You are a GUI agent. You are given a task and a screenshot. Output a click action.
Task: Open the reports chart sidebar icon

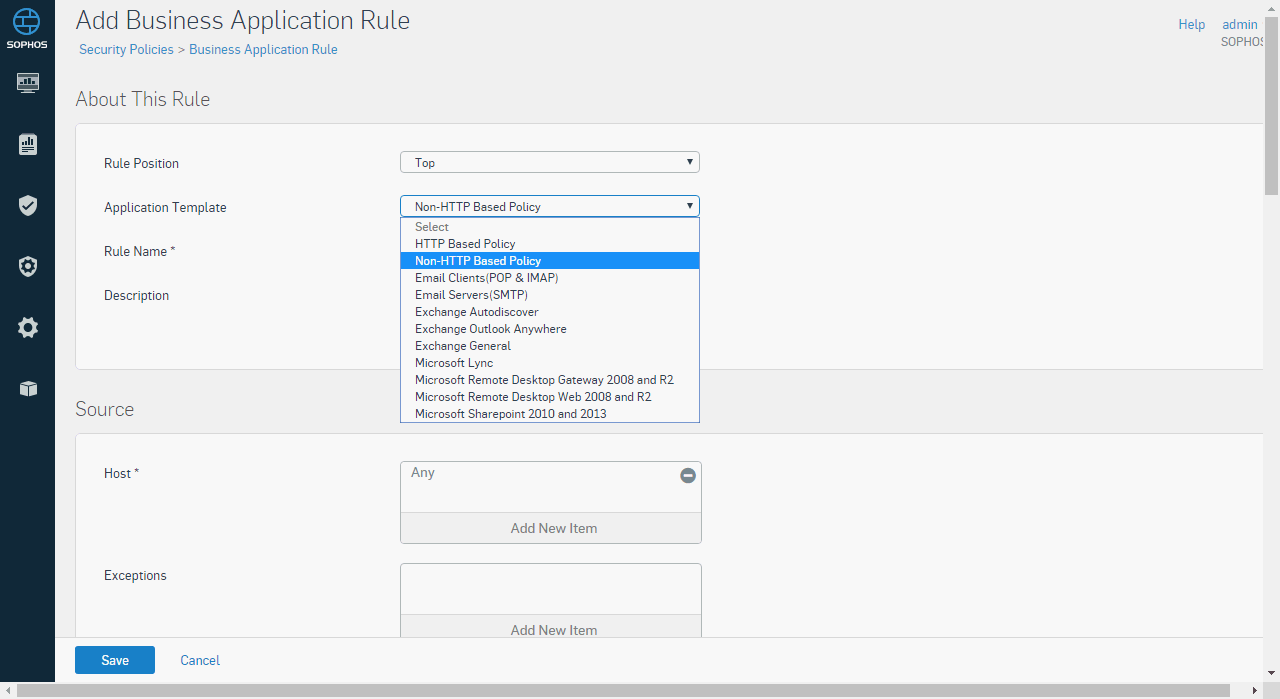[x=28, y=145]
